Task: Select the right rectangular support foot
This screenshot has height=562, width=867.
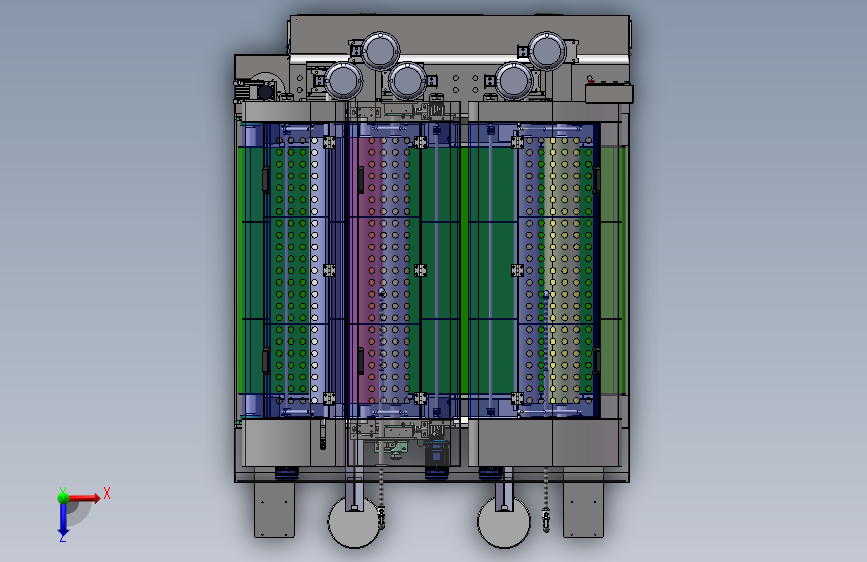Action: click(x=583, y=509)
